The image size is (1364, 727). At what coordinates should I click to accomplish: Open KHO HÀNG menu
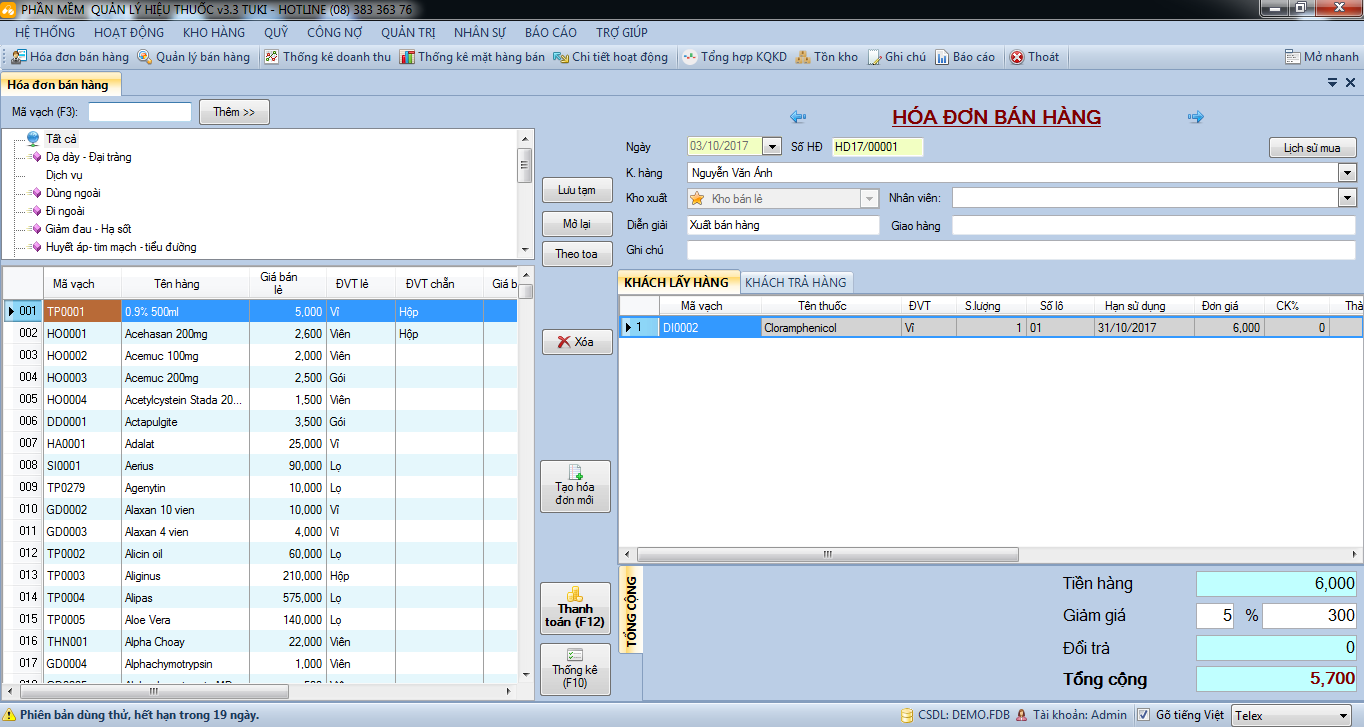coord(214,33)
